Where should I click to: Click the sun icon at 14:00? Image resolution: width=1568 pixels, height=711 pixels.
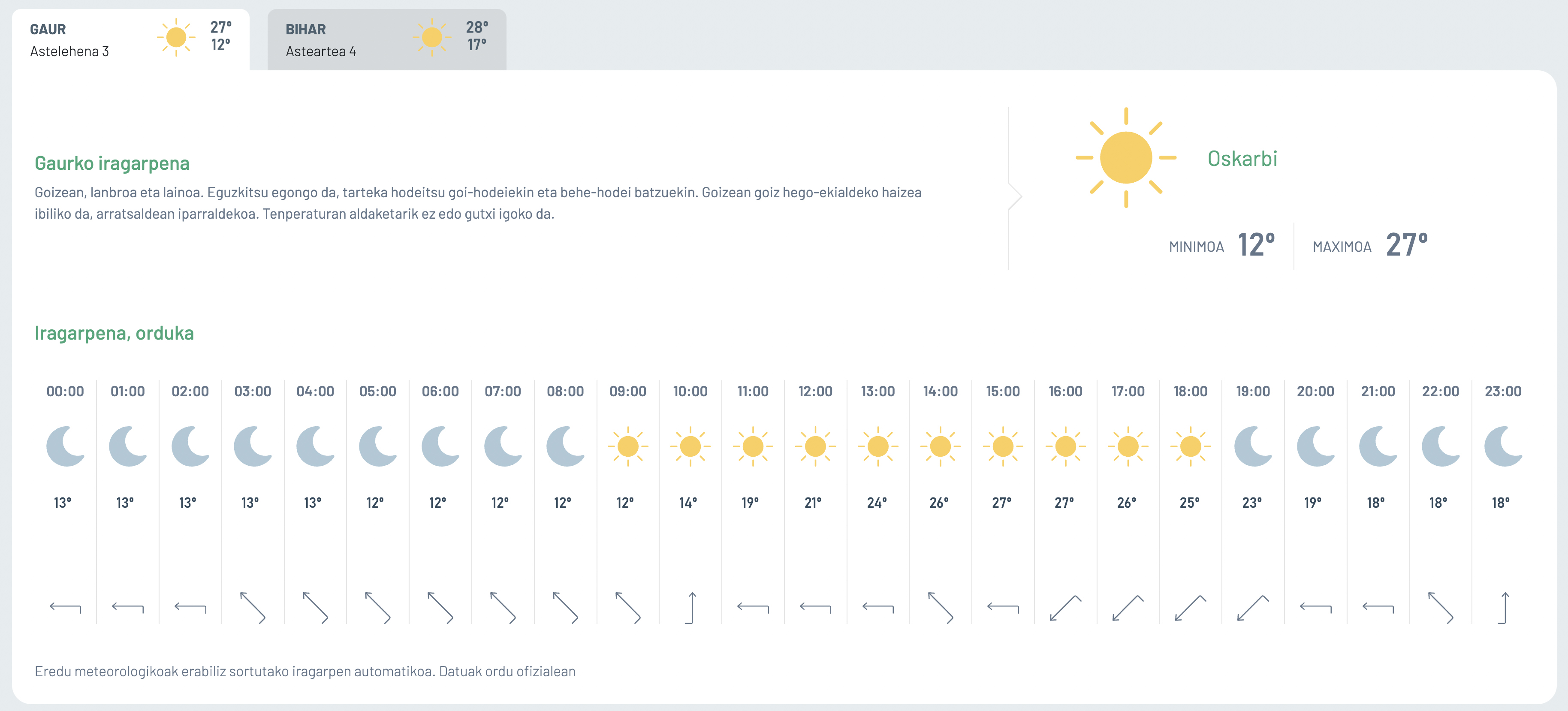[941, 446]
